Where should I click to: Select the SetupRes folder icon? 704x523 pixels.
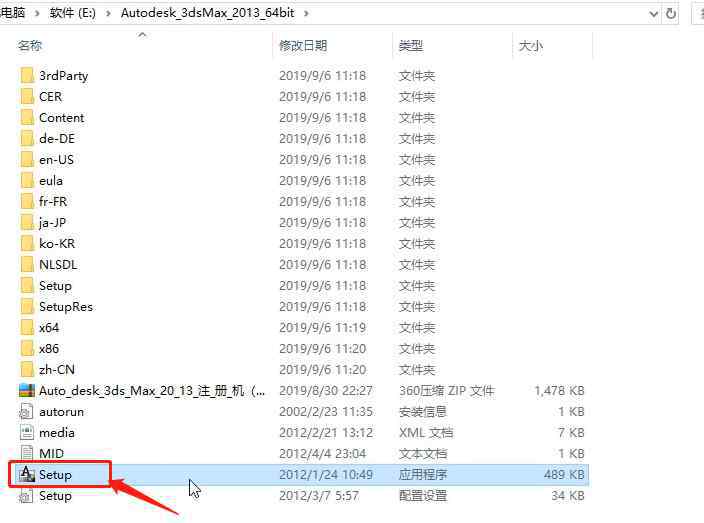tap(27, 307)
